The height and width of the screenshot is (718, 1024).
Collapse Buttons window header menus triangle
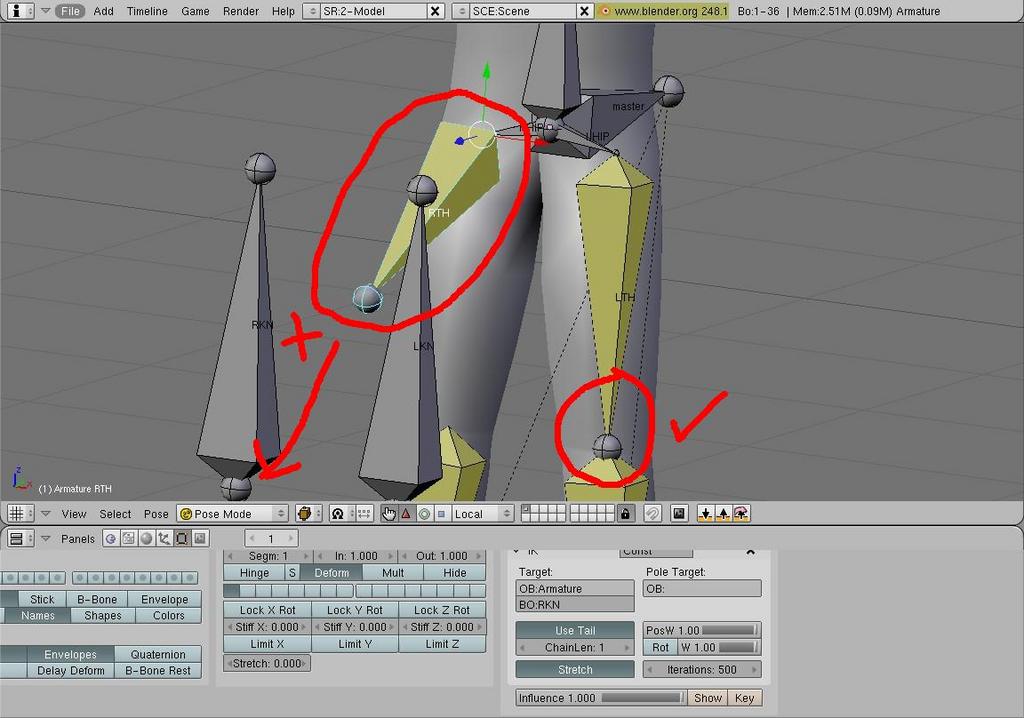45,538
